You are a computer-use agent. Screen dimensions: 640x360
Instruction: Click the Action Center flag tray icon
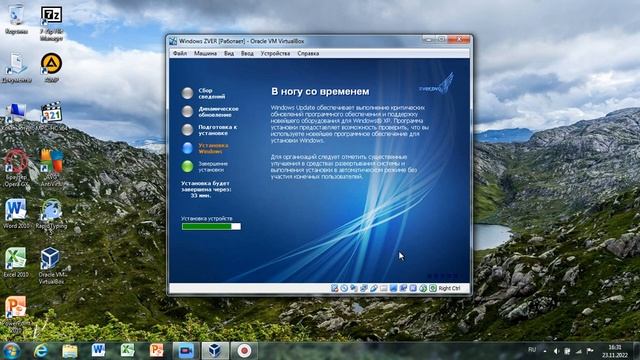[590, 351]
